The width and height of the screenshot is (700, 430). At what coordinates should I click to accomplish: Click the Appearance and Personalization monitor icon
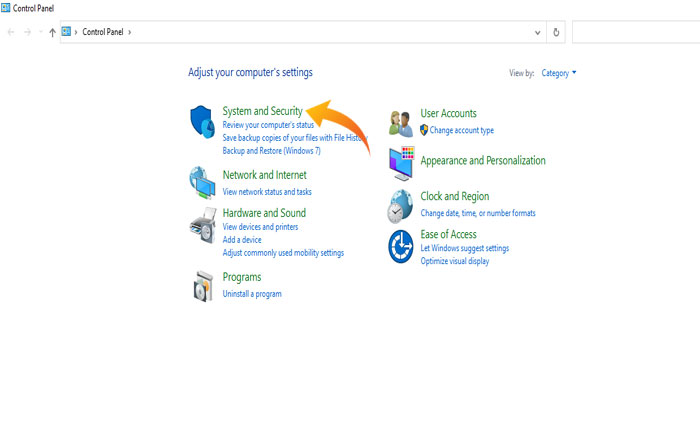[x=401, y=162]
